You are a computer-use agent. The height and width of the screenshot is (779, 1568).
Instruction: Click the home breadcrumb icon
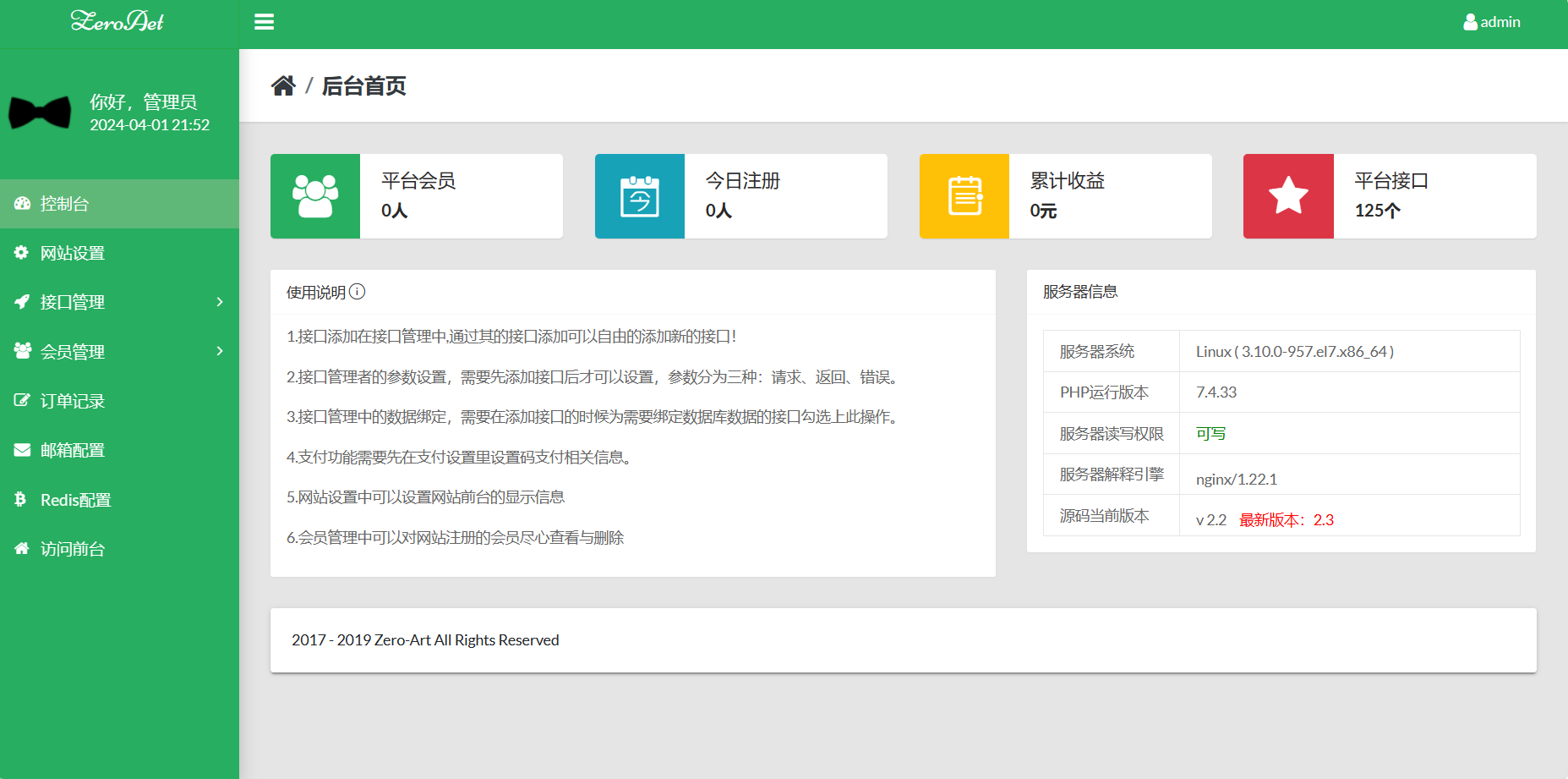coord(283,85)
